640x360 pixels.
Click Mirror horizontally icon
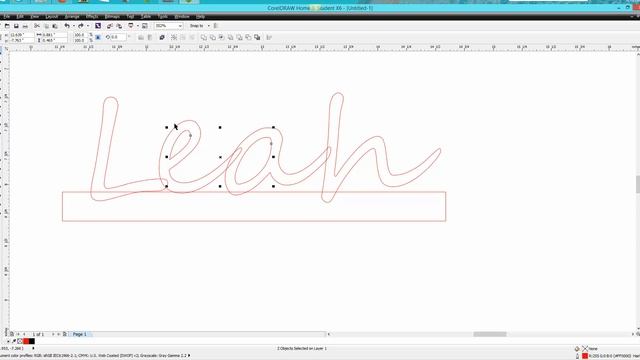[141, 38]
